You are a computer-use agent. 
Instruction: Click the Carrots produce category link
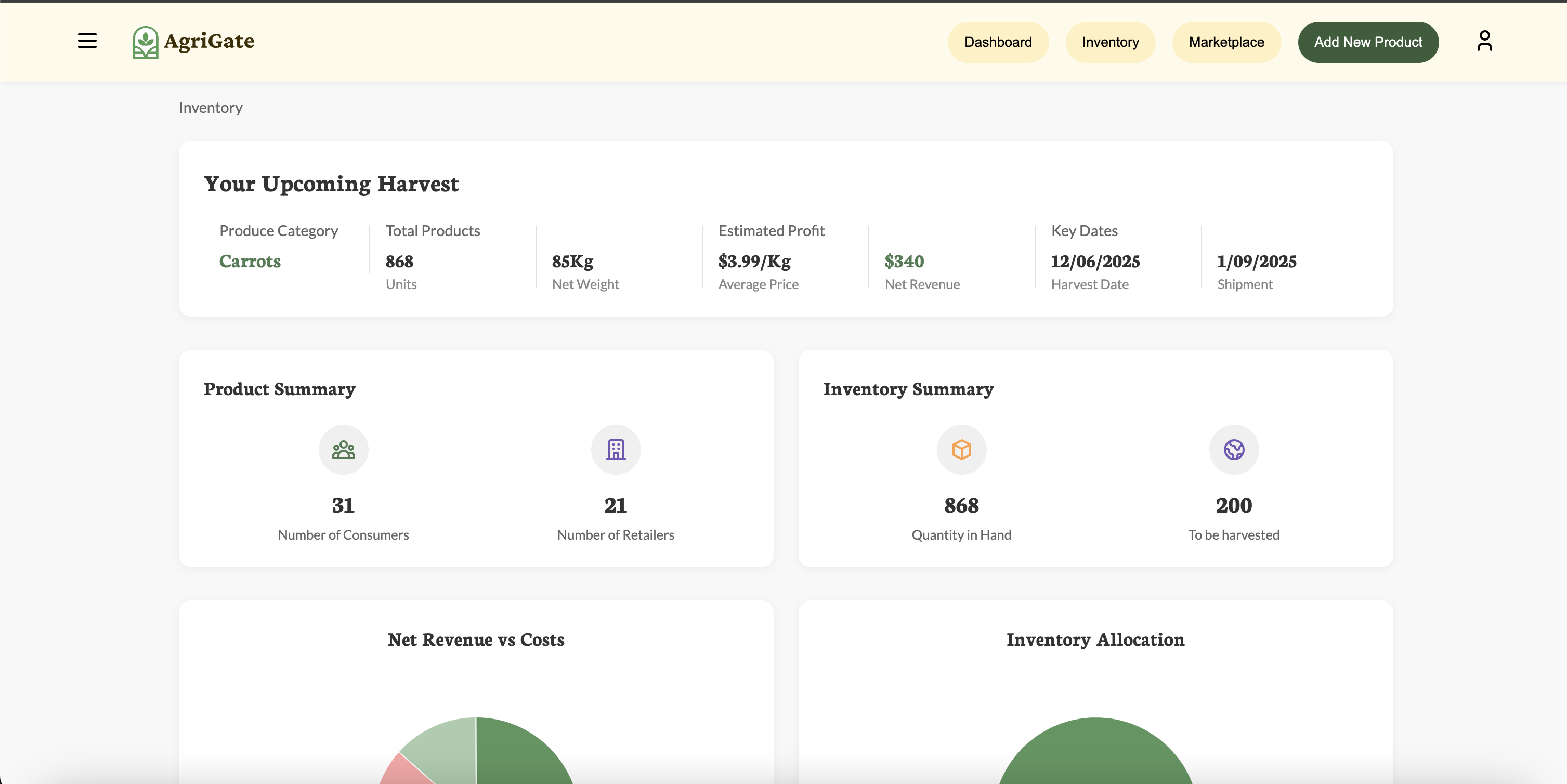pos(250,261)
